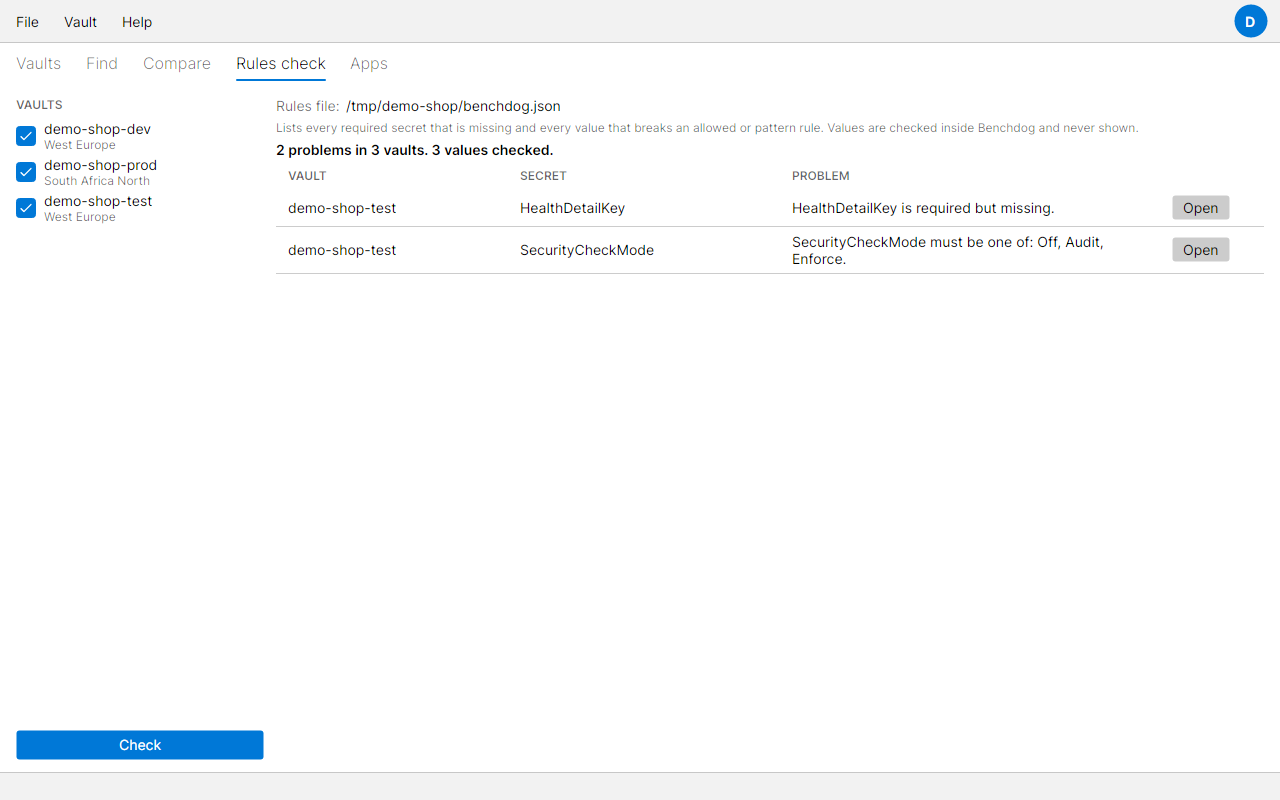
Task: Open the HealthDetailKey problem row
Action: coord(1200,208)
